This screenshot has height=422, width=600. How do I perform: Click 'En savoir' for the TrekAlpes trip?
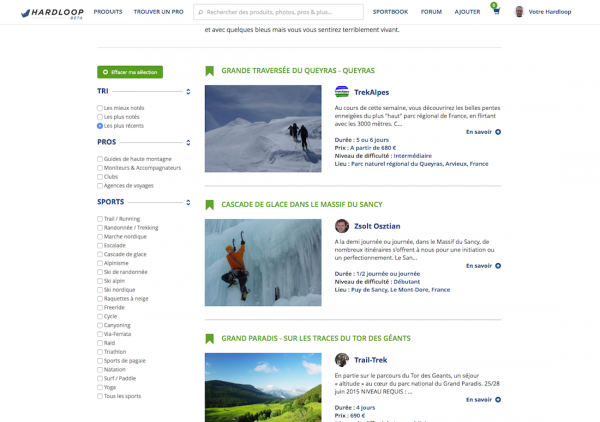tap(483, 132)
